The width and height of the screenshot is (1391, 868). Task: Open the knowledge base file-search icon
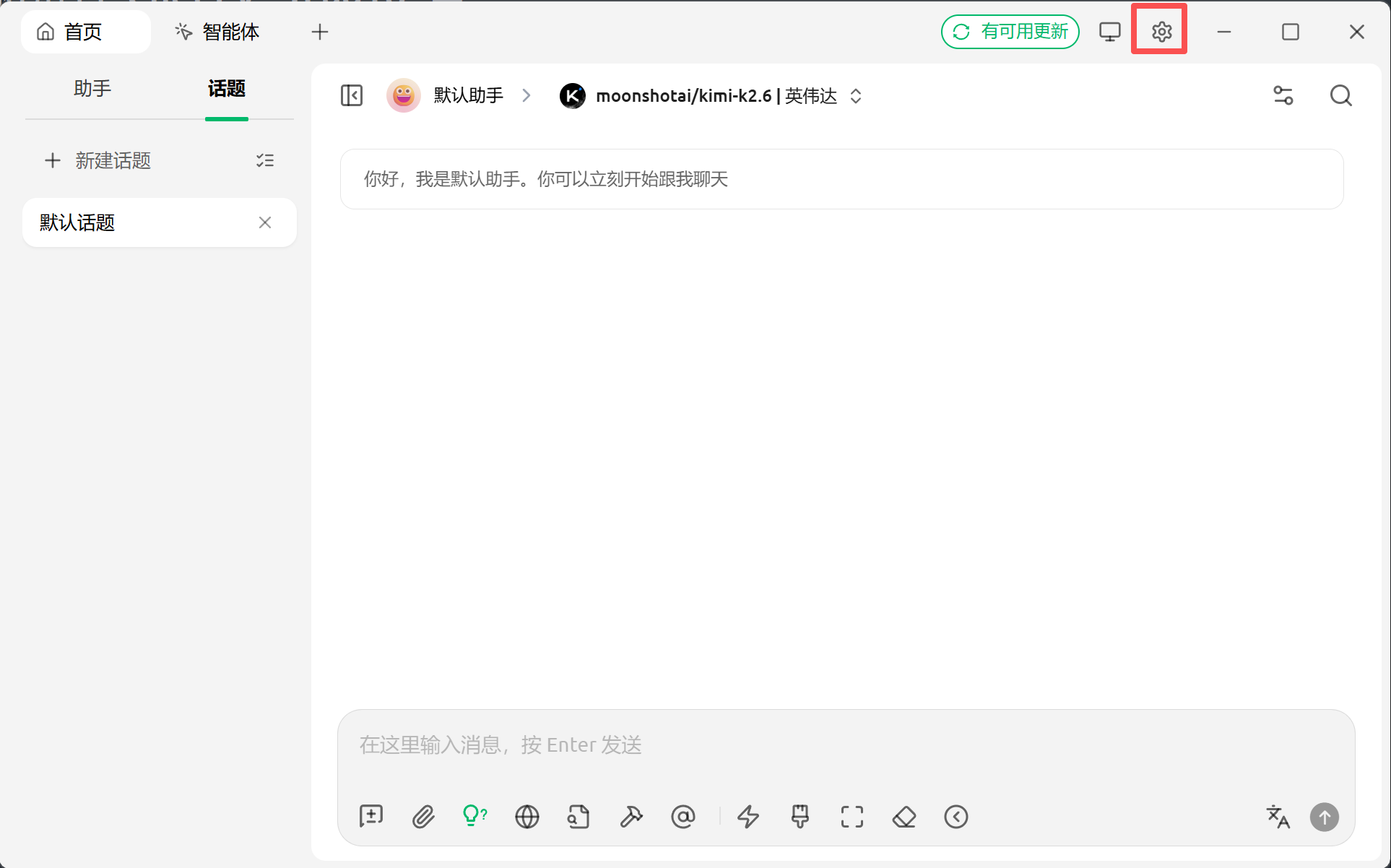pos(578,817)
